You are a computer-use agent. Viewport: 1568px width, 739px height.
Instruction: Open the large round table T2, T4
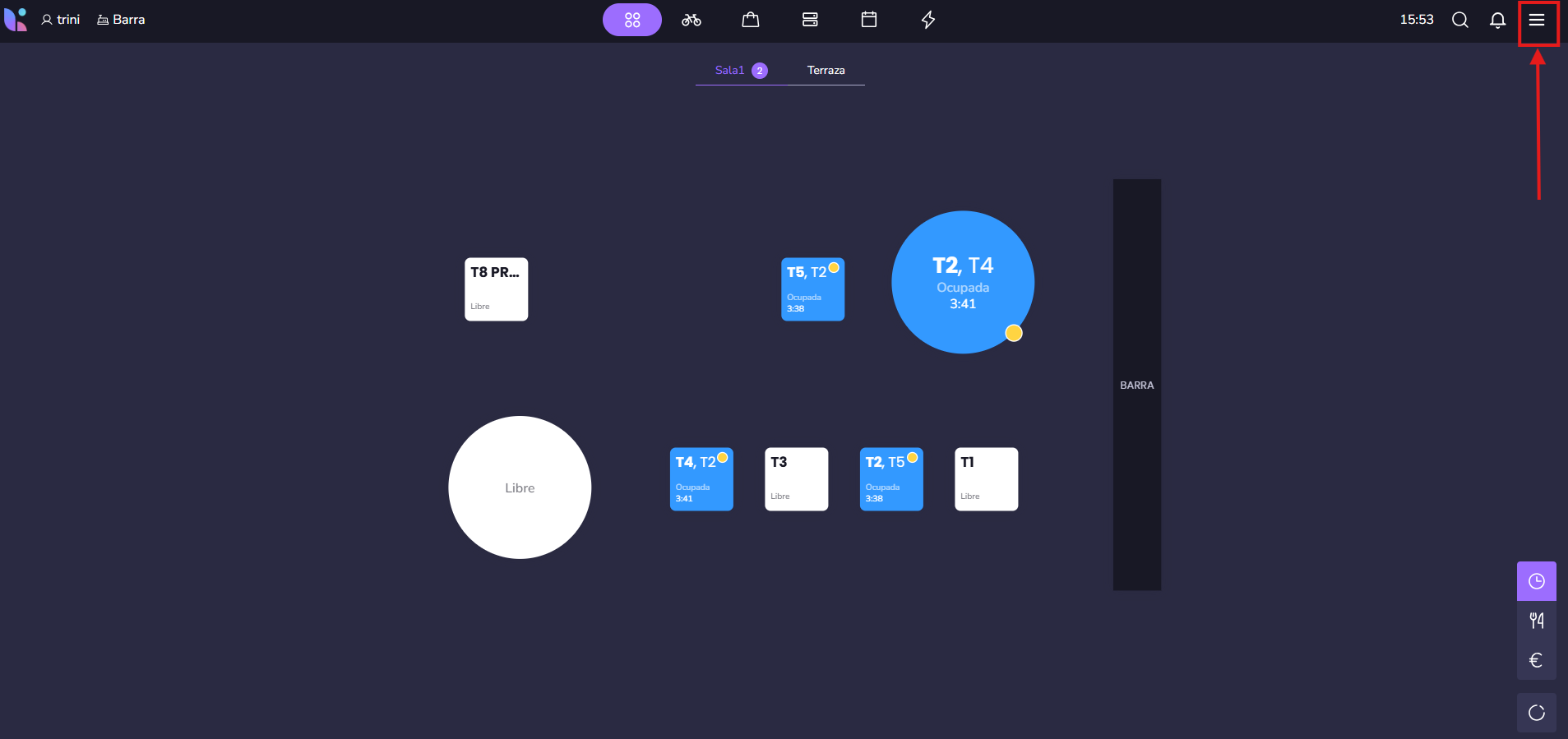pyautogui.click(x=962, y=282)
